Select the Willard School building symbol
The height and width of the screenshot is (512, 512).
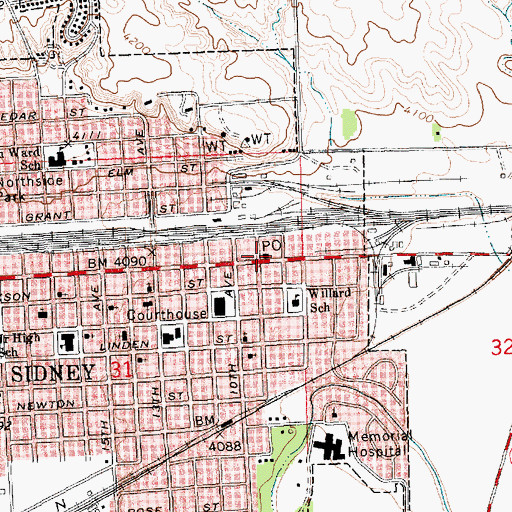click(295, 300)
